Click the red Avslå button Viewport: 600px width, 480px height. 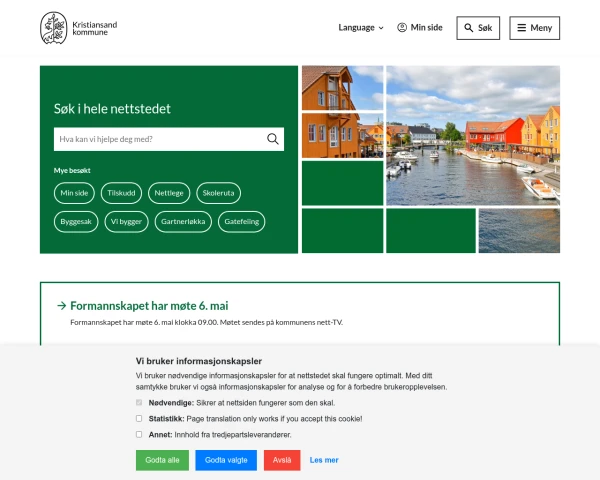[282, 460]
